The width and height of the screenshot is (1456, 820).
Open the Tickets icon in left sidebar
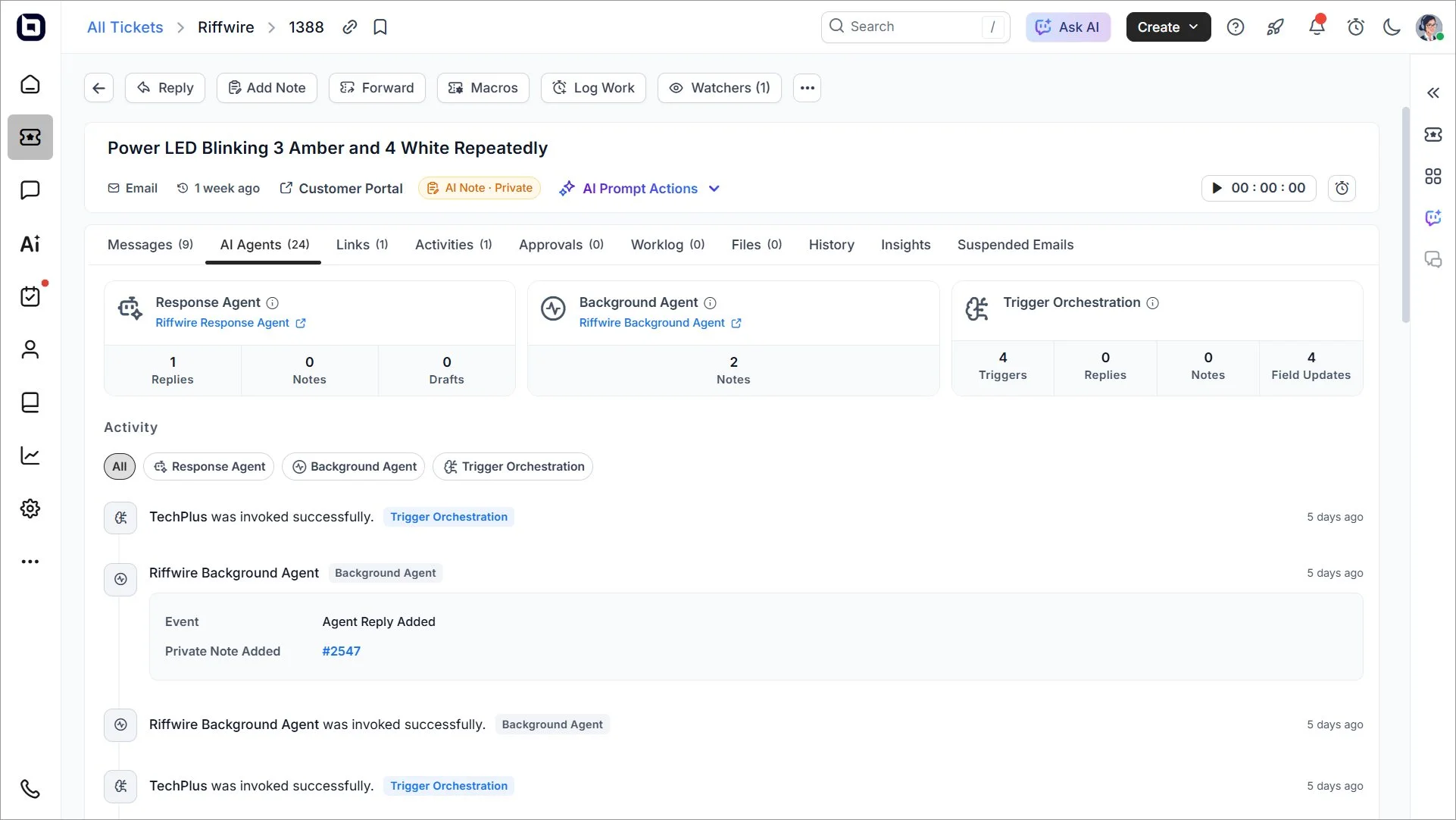(x=30, y=137)
